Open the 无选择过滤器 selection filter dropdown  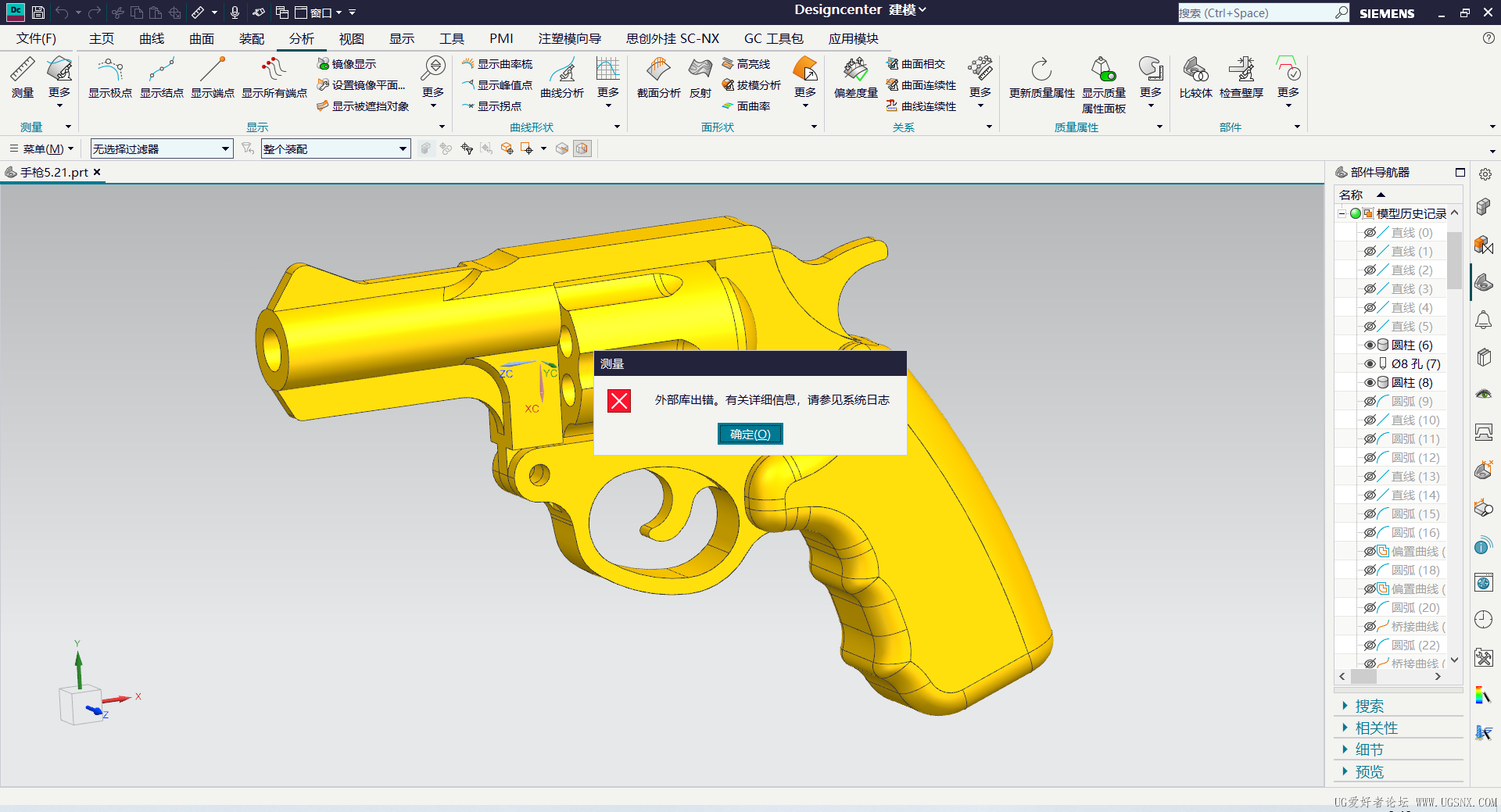pos(162,148)
